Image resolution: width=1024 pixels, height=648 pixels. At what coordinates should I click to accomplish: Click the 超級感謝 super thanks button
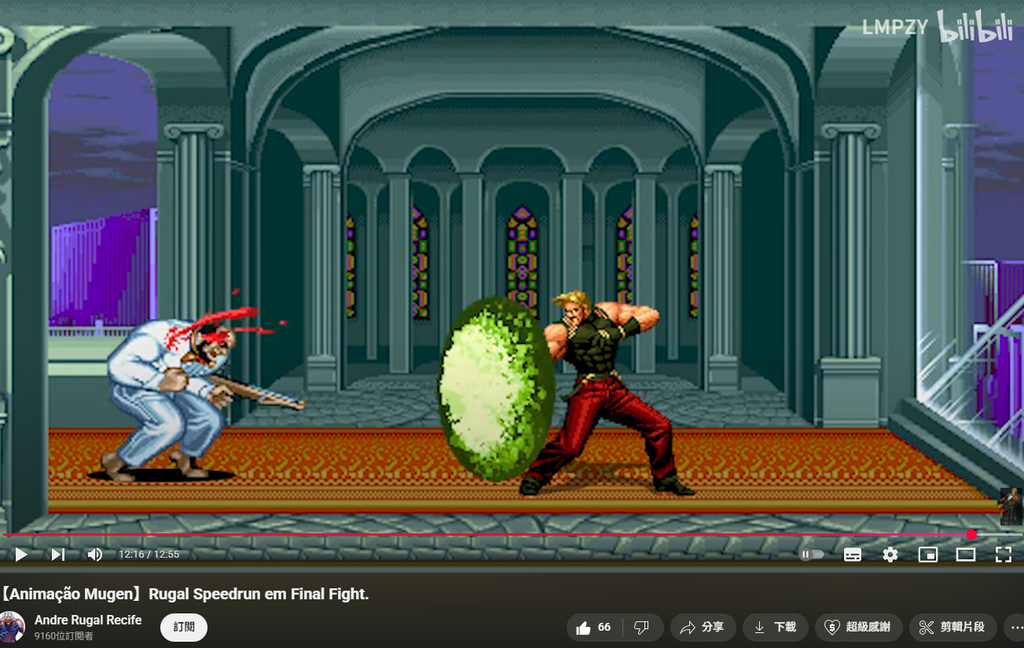click(x=859, y=627)
